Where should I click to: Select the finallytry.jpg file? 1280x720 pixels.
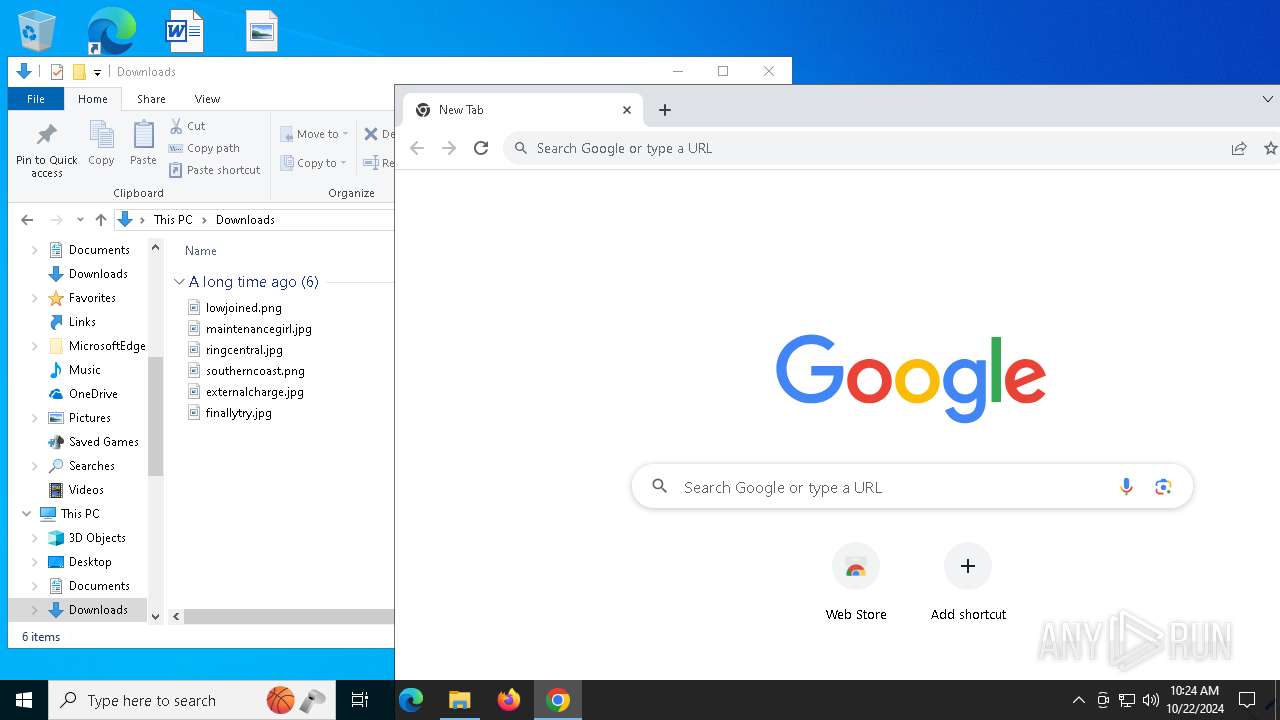click(x=231, y=413)
